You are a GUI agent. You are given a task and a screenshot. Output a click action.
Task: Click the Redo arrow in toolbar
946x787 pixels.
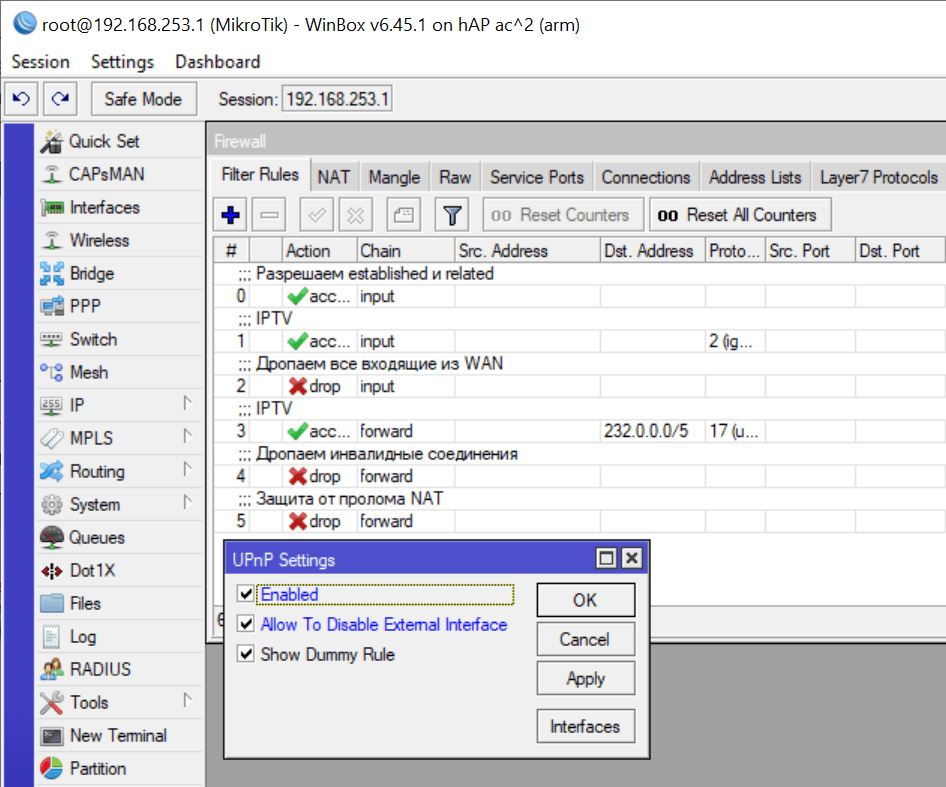60,98
